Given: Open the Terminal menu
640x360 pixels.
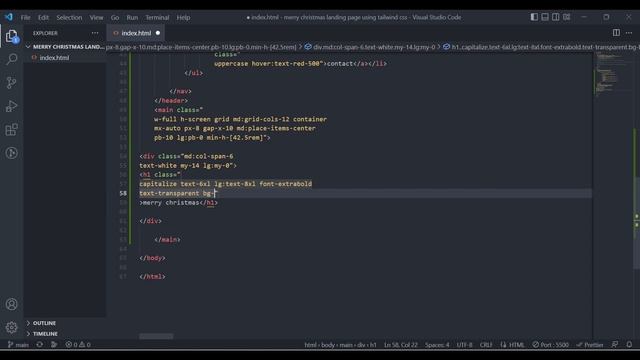Looking at the screenshot, I should tap(157, 18).
